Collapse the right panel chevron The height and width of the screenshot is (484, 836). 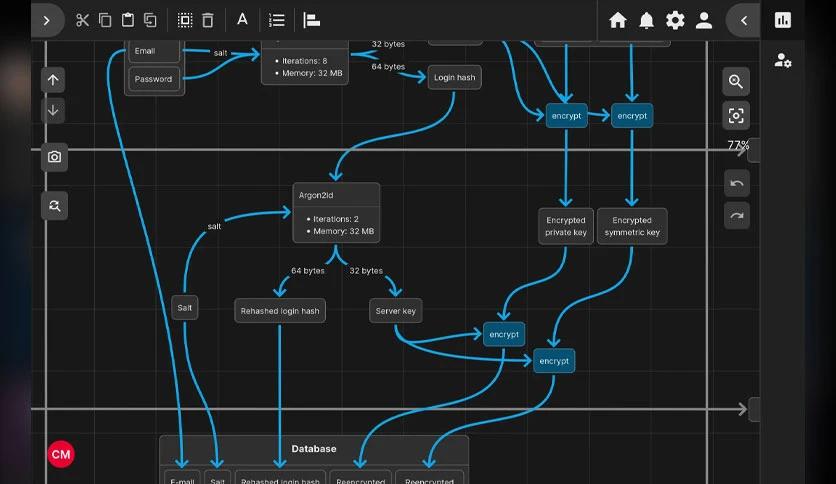(743, 20)
